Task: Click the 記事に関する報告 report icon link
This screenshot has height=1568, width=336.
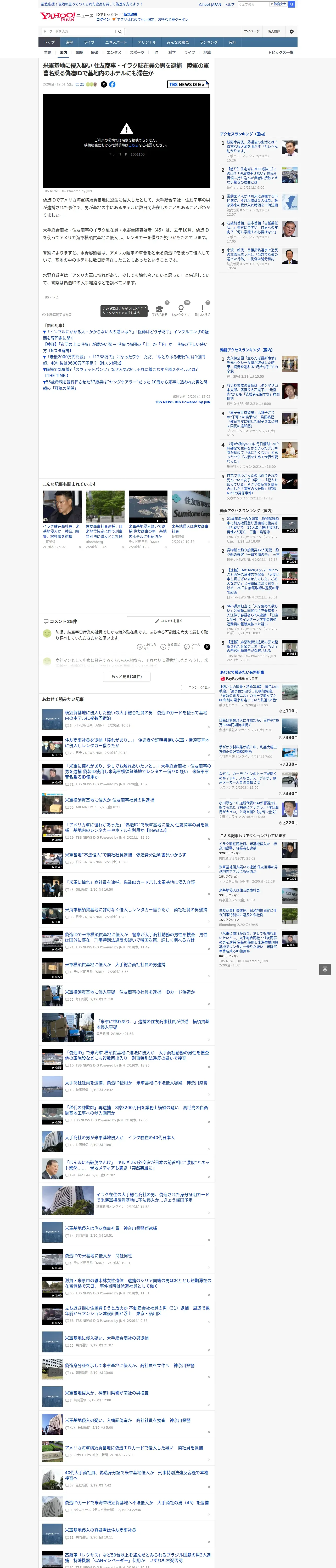Action: (57, 315)
